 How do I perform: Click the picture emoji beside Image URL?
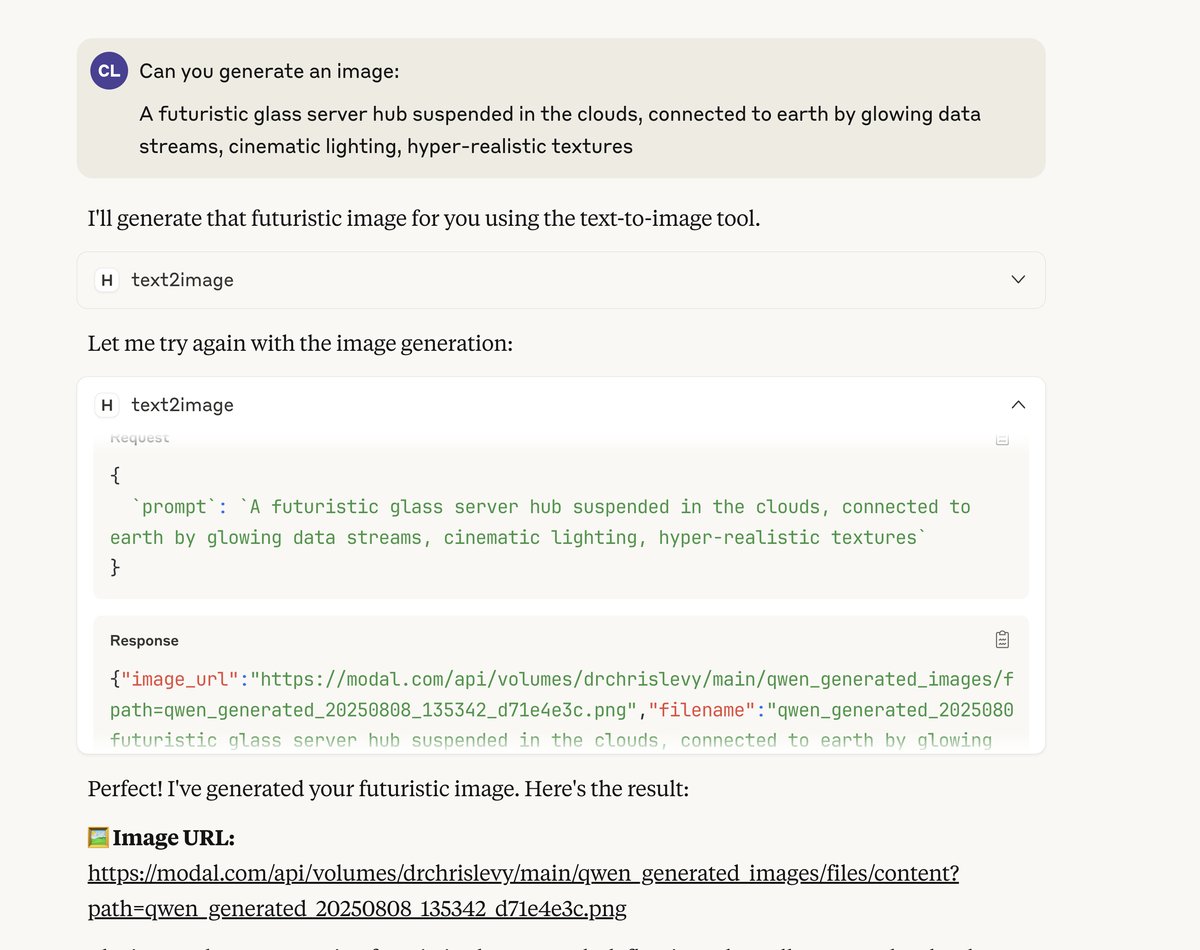[x=98, y=837]
